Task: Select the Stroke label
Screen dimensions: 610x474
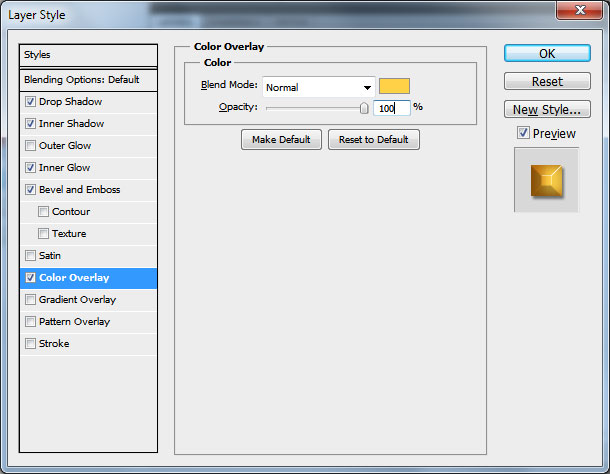Action: point(54,343)
